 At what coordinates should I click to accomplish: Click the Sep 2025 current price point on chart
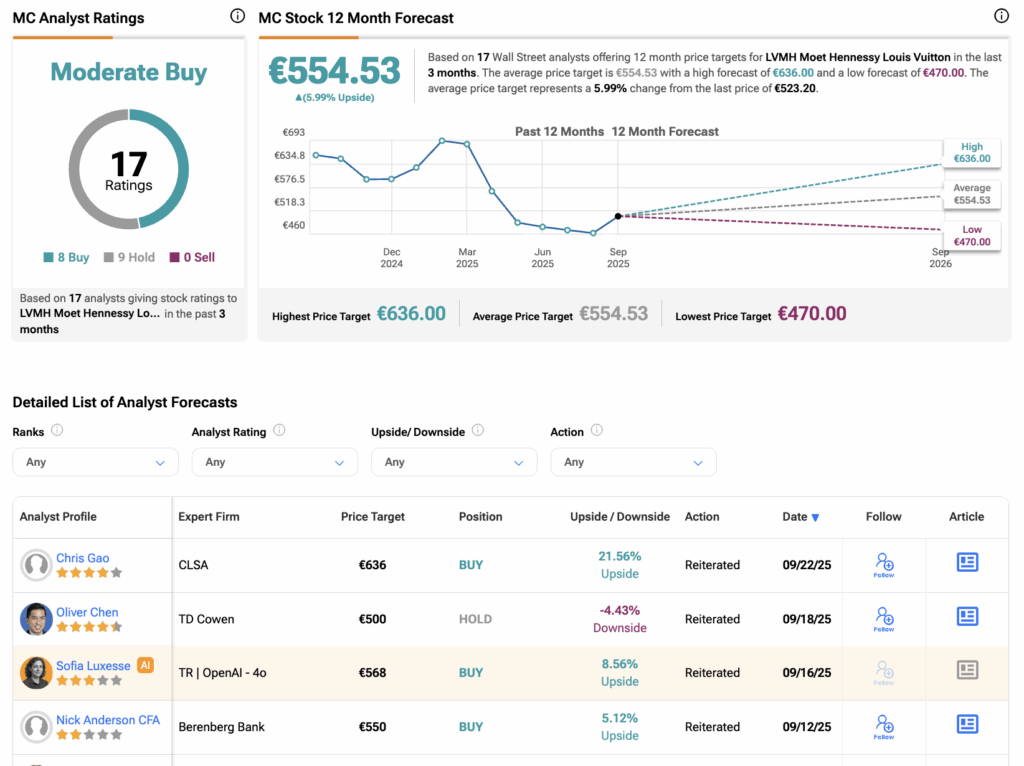tap(618, 216)
